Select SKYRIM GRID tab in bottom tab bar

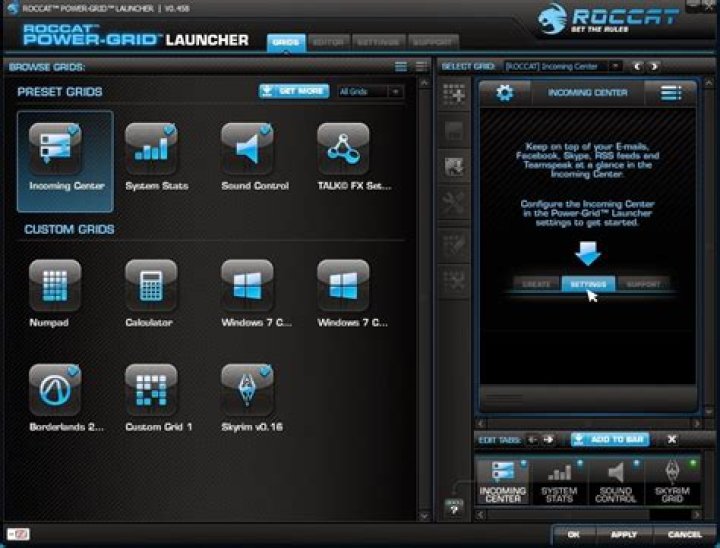672,480
